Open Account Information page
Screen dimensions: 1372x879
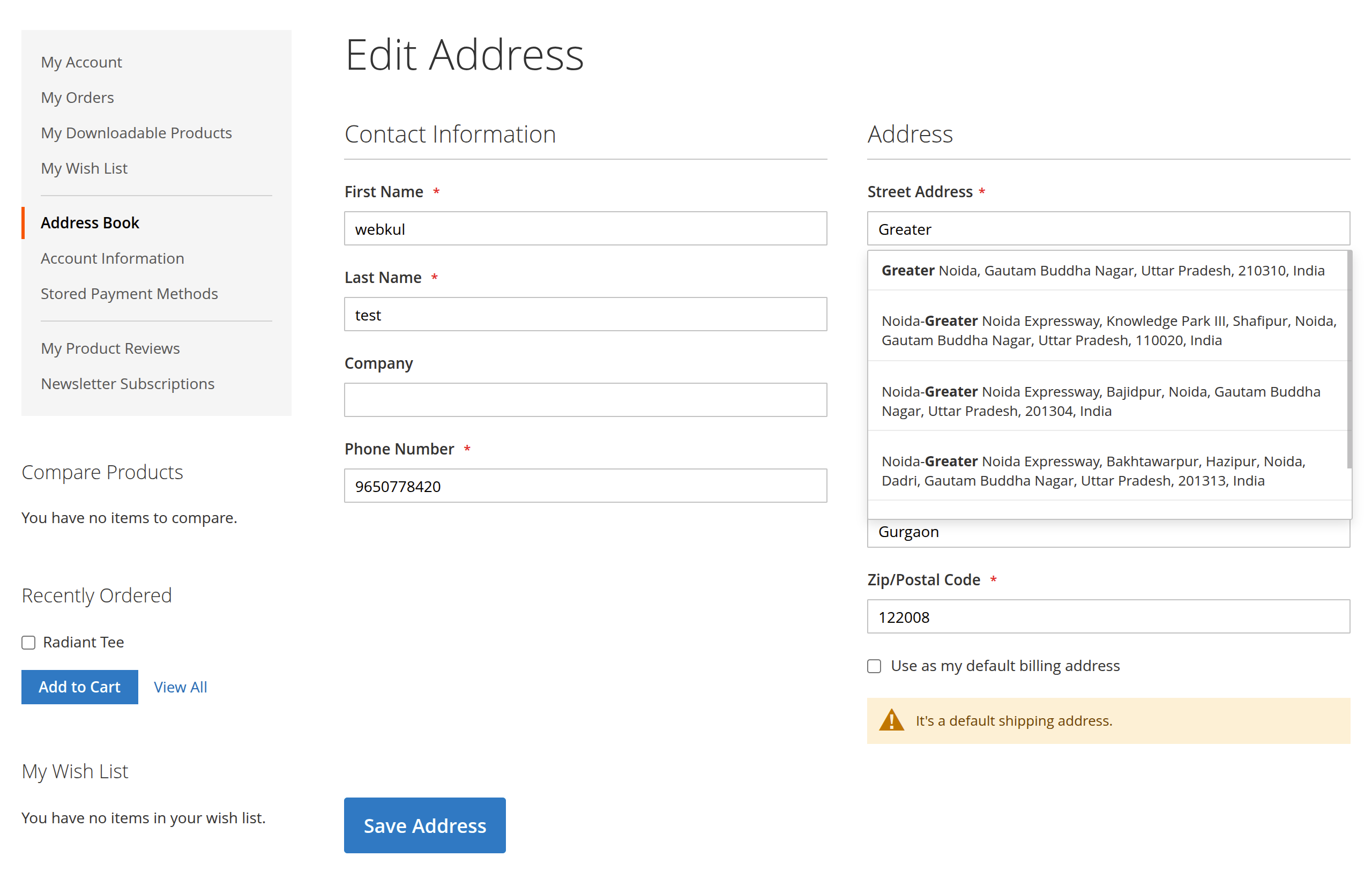tap(113, 258)
